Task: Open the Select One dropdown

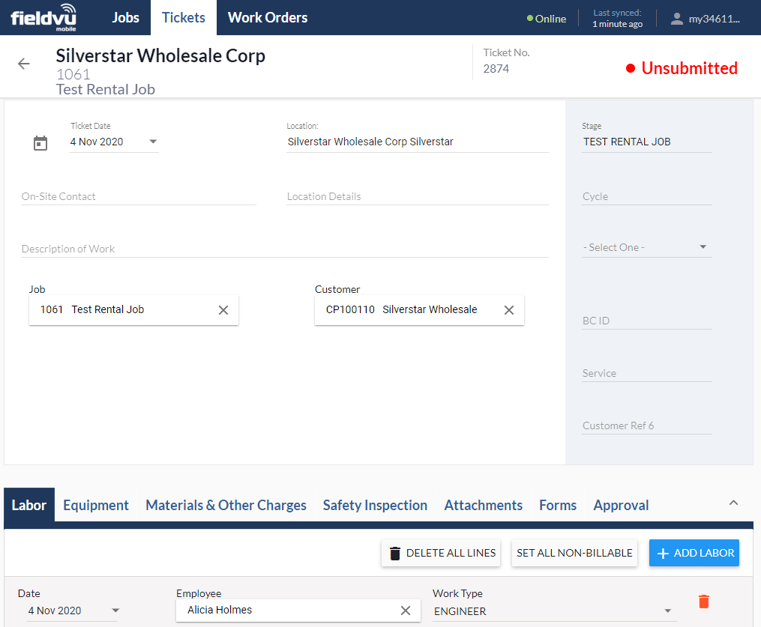Action: click(x=646, y=248)
